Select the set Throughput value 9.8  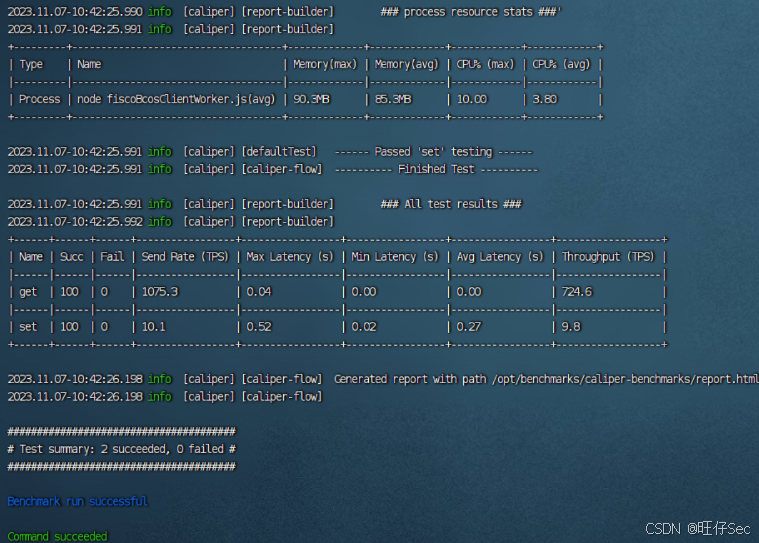point(571,327)
